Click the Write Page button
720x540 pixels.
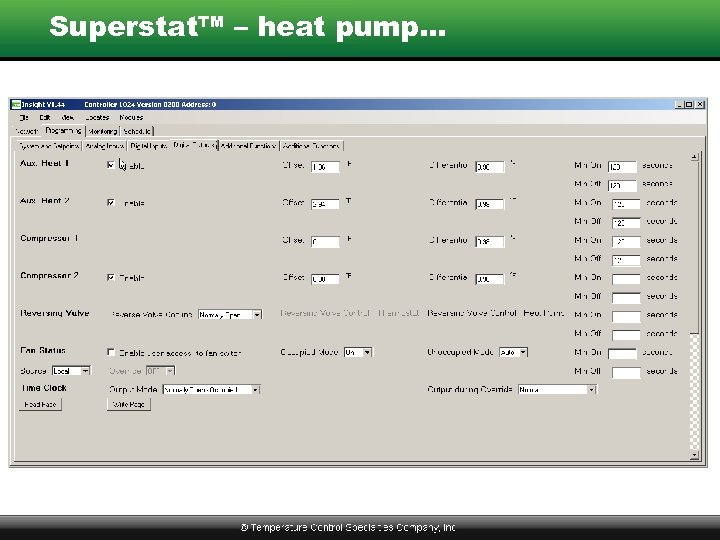pyautogui.click(x=129, y=405)
